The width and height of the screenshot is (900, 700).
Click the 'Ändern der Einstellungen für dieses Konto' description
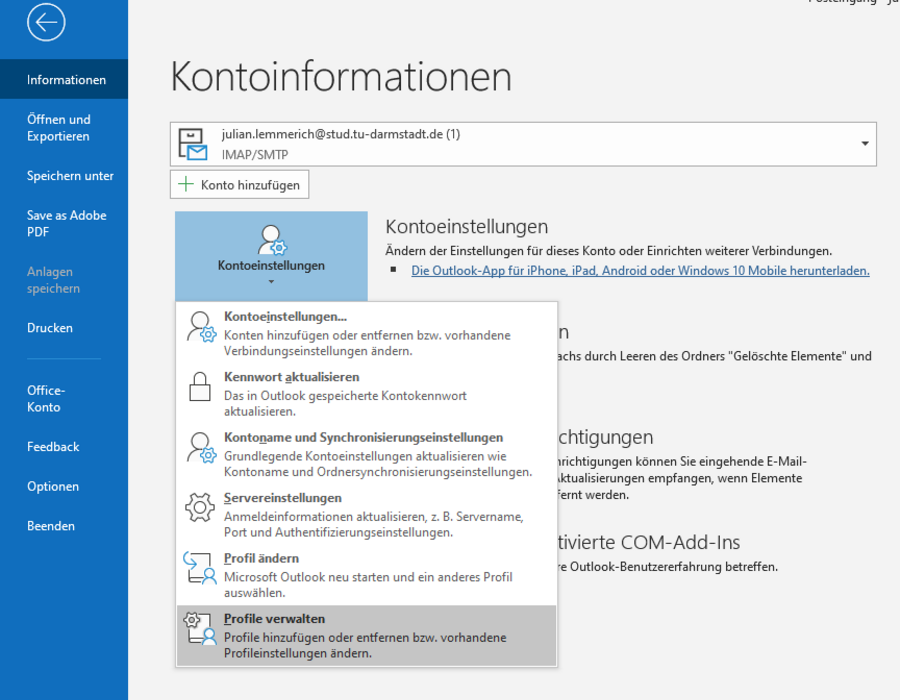(x=608, y=251)
